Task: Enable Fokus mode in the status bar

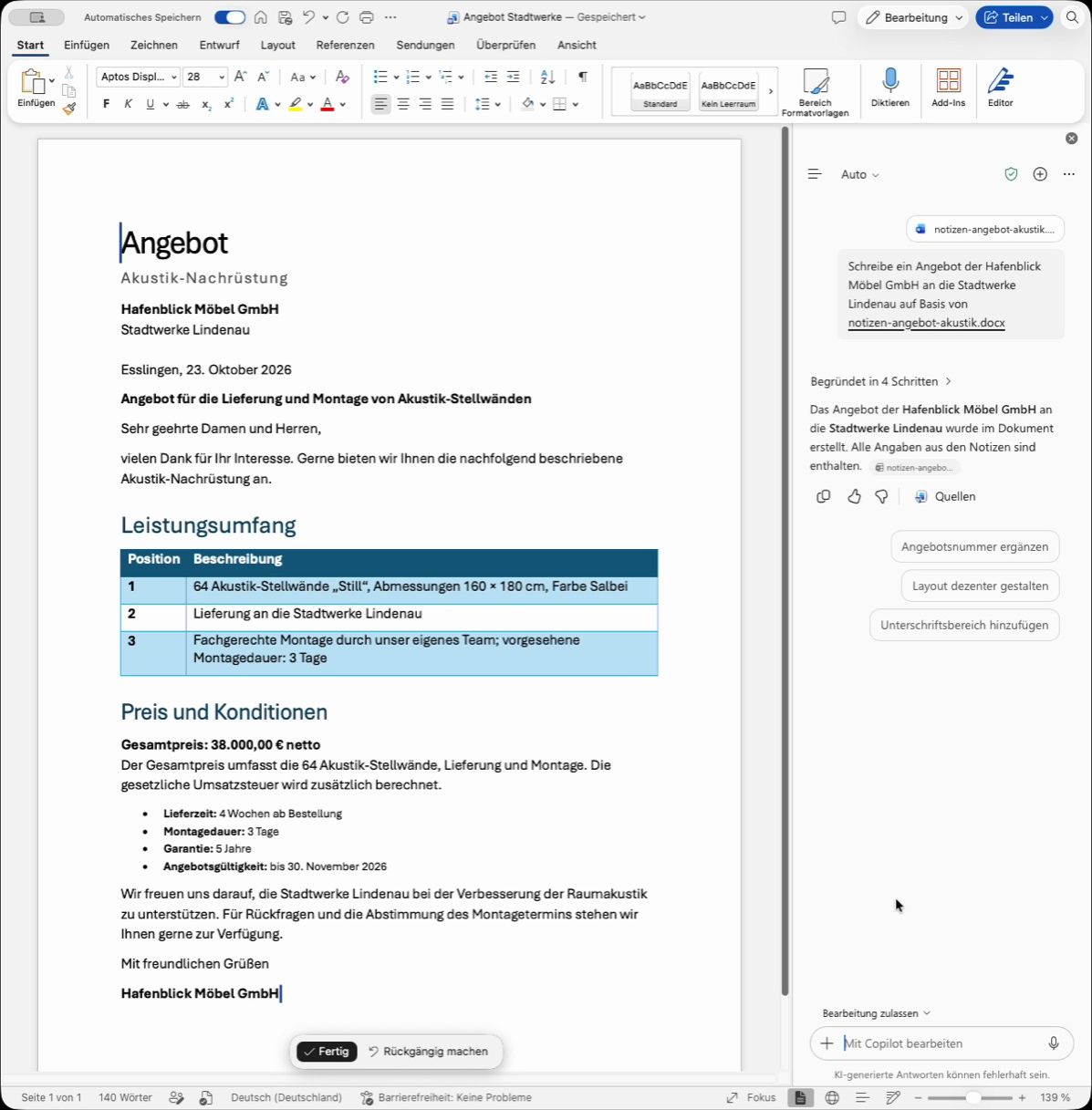Action: tap(751, 1097)
